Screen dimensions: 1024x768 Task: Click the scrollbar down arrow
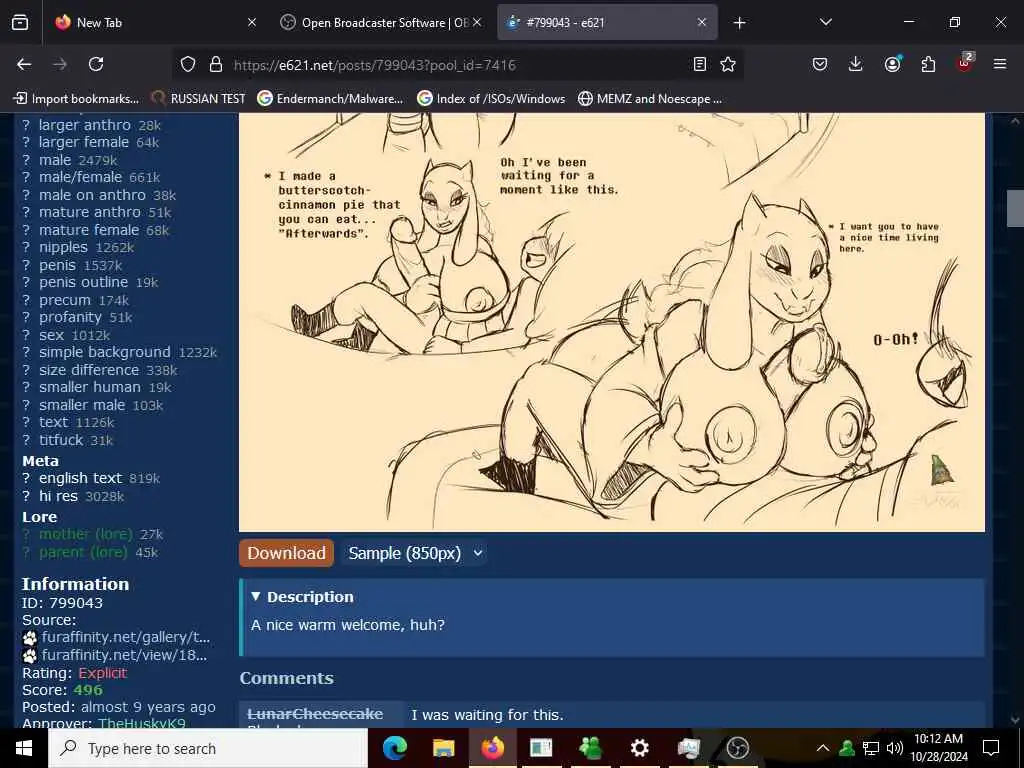click(x=1015, y=720)
